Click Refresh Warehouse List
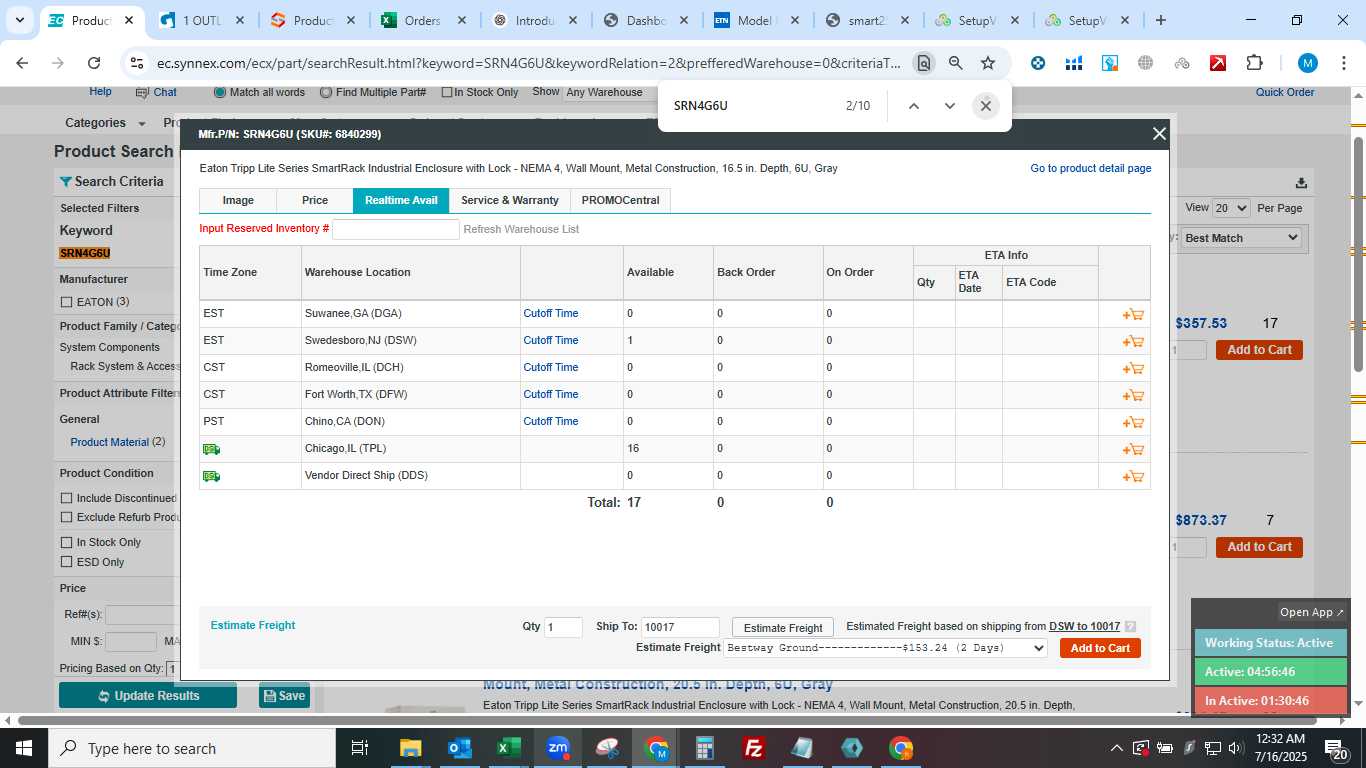This screenshot has width=1366, height=768. click(x=521, y=229)
